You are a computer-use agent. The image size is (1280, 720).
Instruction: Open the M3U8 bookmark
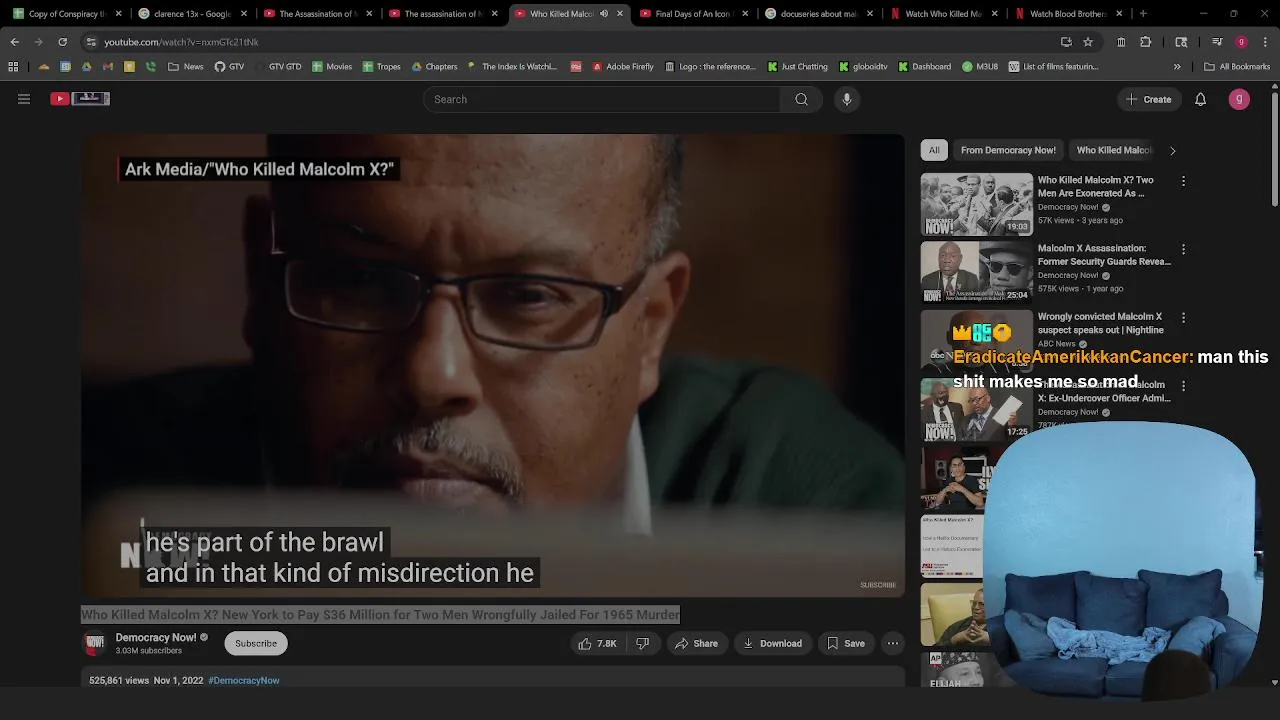tap(980, 67)
